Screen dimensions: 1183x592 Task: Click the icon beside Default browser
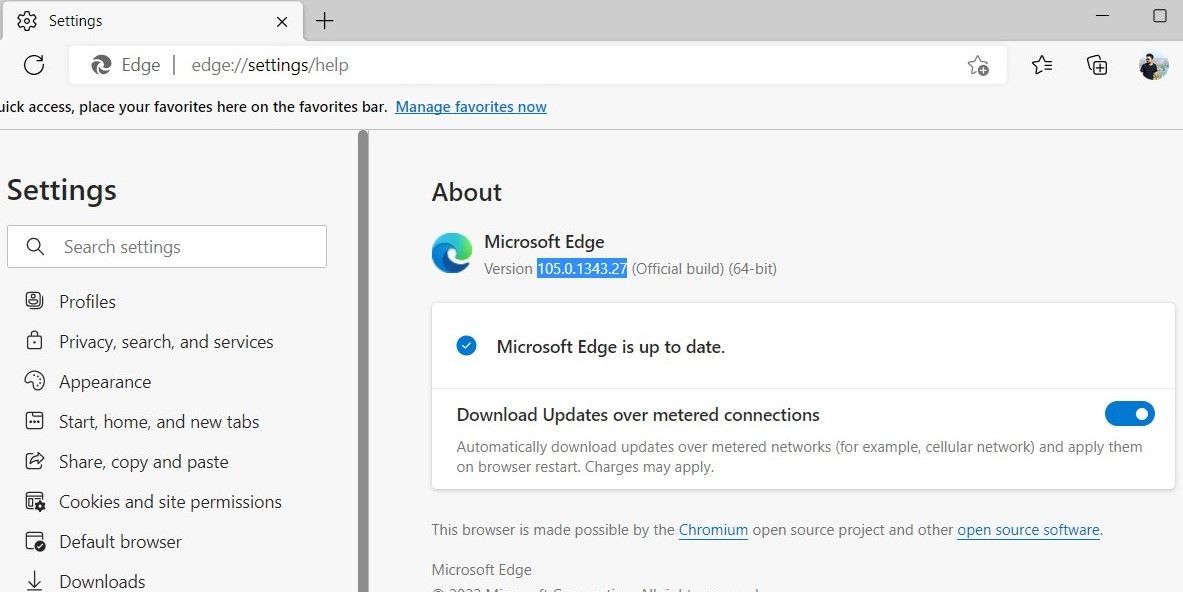(x=35, y=541)
